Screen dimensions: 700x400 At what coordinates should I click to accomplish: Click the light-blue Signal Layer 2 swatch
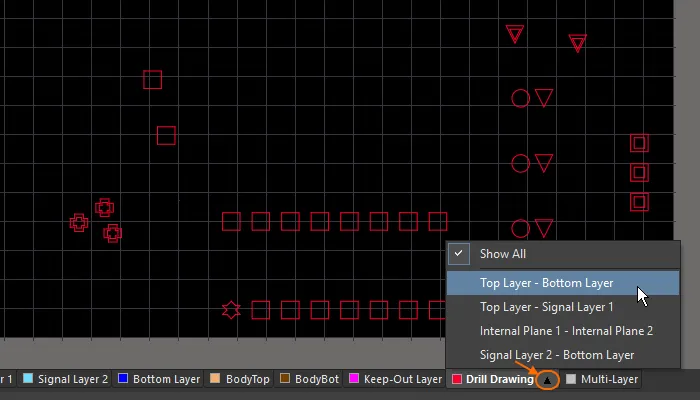click(x=28, y=379)
